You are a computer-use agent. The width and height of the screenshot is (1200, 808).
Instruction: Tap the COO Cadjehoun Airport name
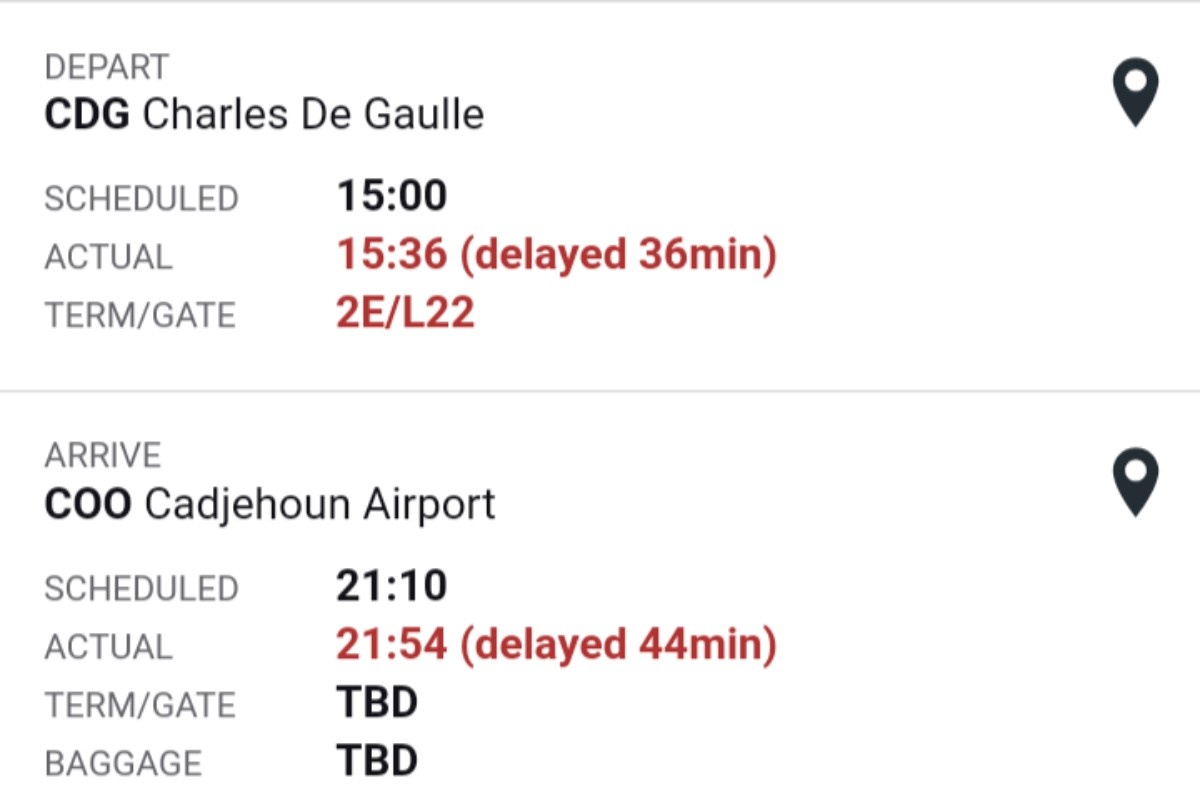click(270, 504)
